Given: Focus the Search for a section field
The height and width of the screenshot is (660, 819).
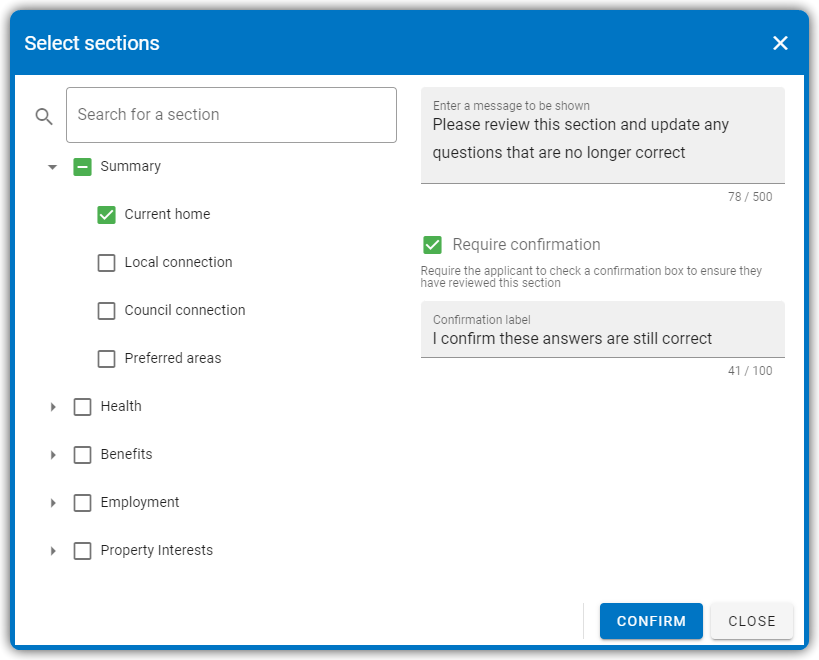Looking at the screenshot, I should (x=231, y=115).
